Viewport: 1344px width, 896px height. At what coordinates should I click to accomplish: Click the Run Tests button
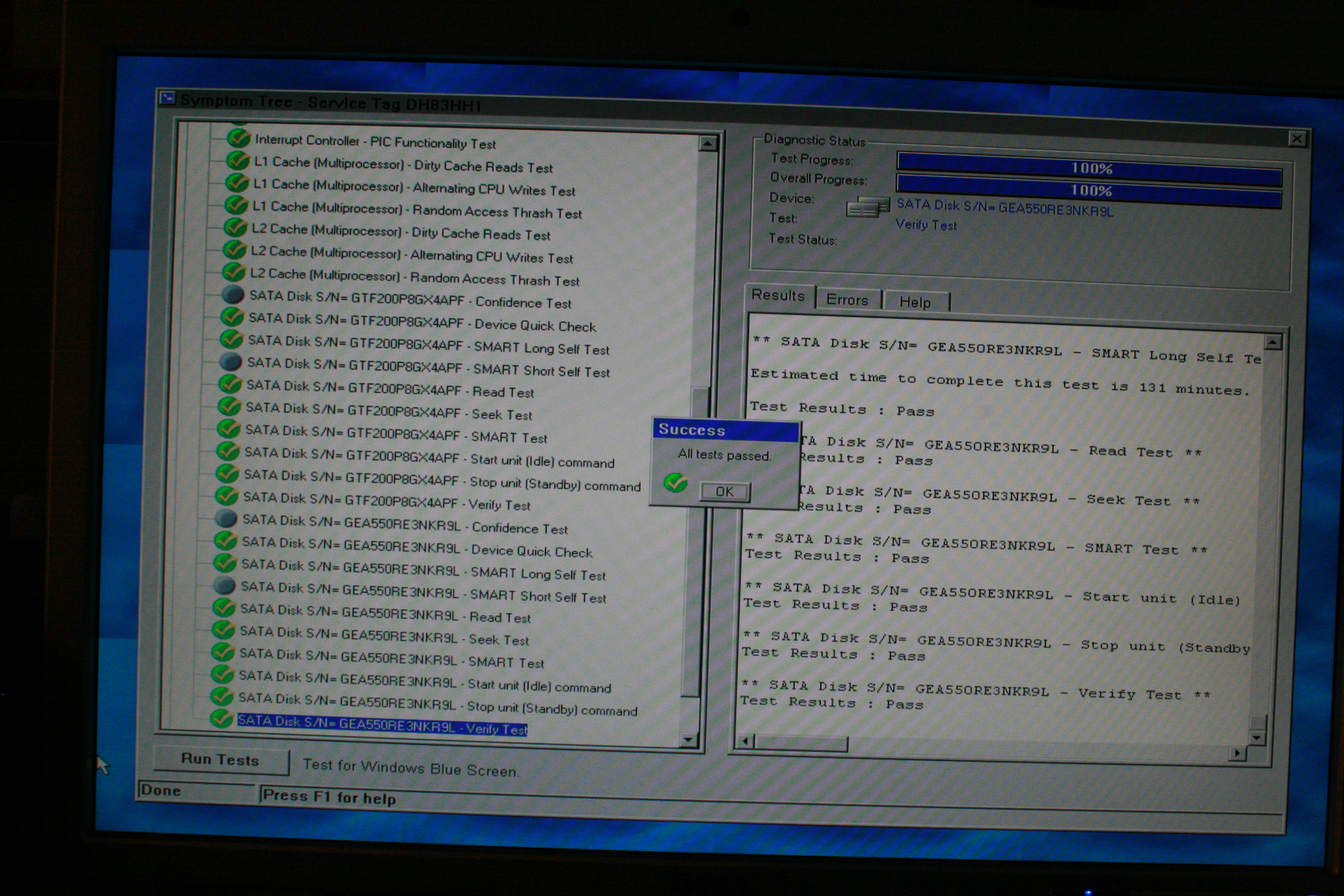tap(221, 759)
